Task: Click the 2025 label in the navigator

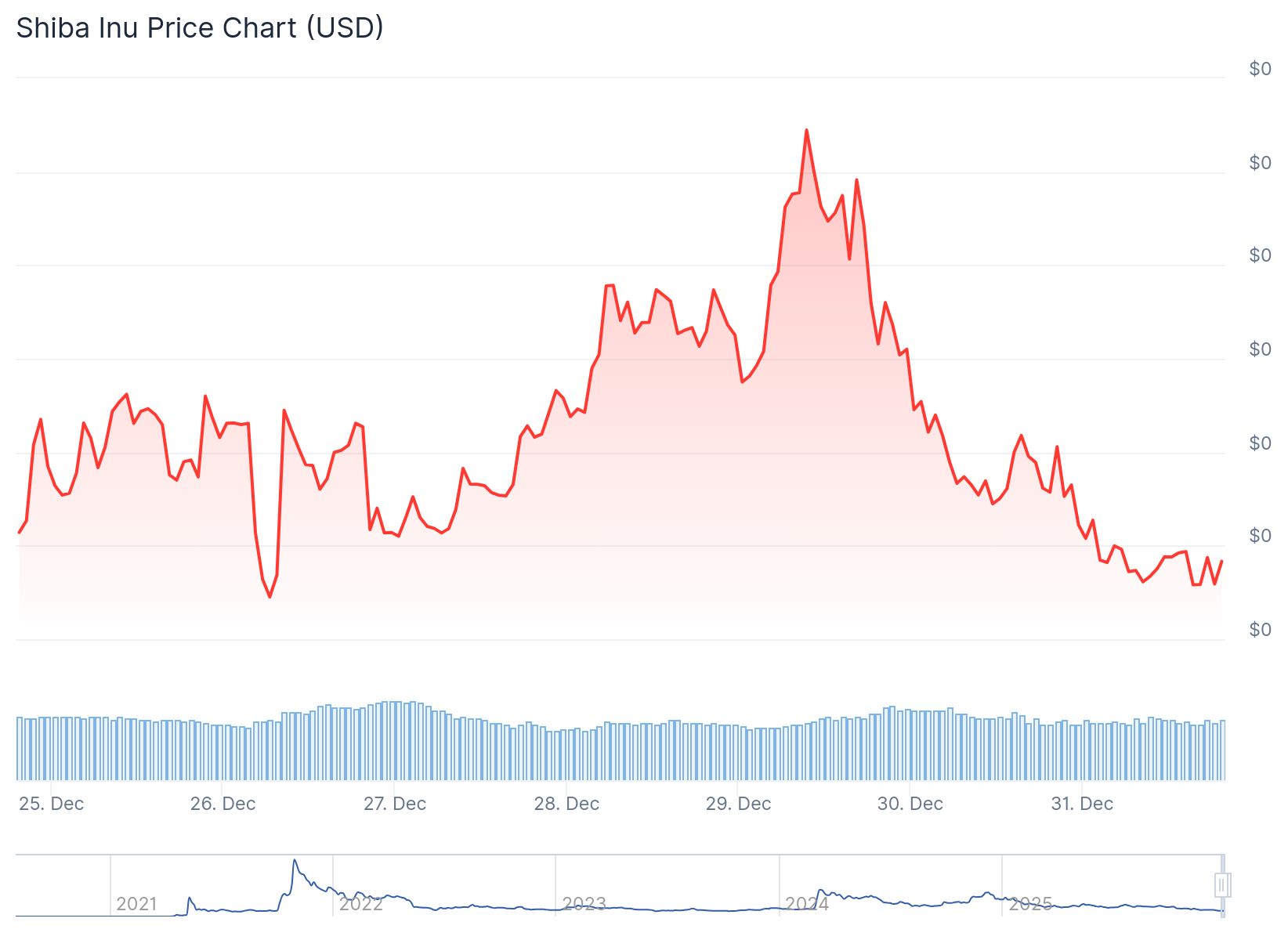Action: [1030, 904]
